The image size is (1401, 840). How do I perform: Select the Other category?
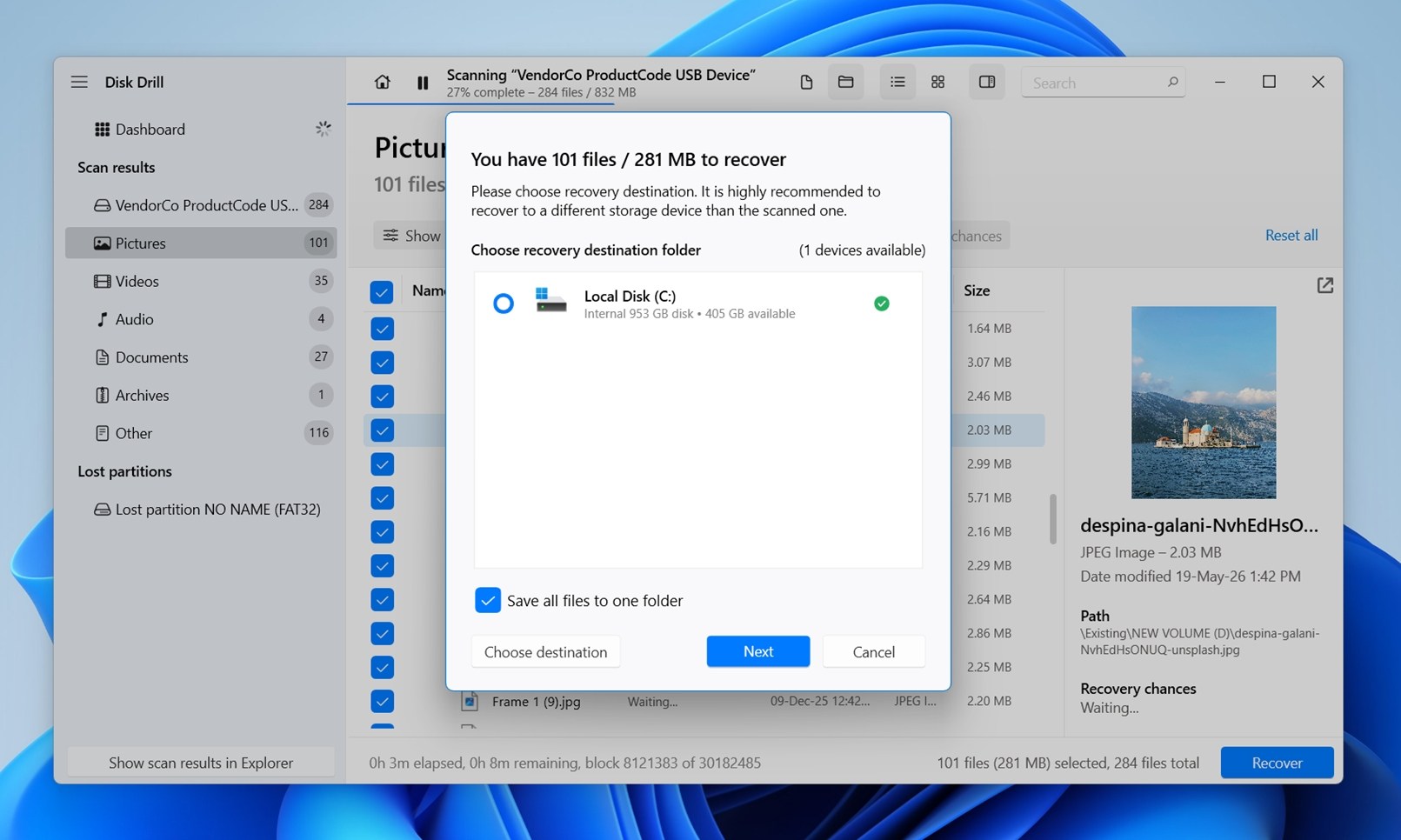[201, 433]
